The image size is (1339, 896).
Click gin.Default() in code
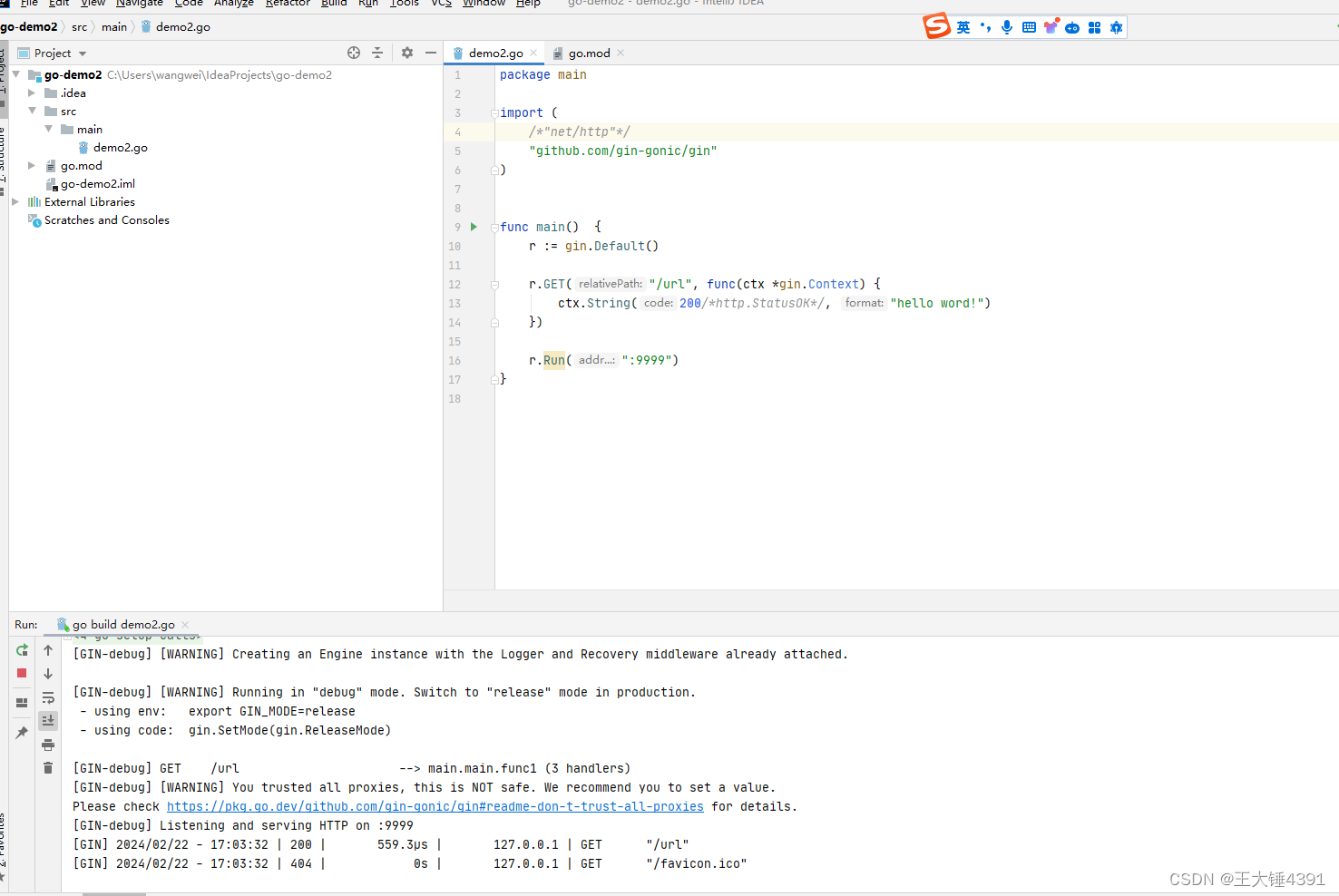pyautogui.click(x=612, y=246)
